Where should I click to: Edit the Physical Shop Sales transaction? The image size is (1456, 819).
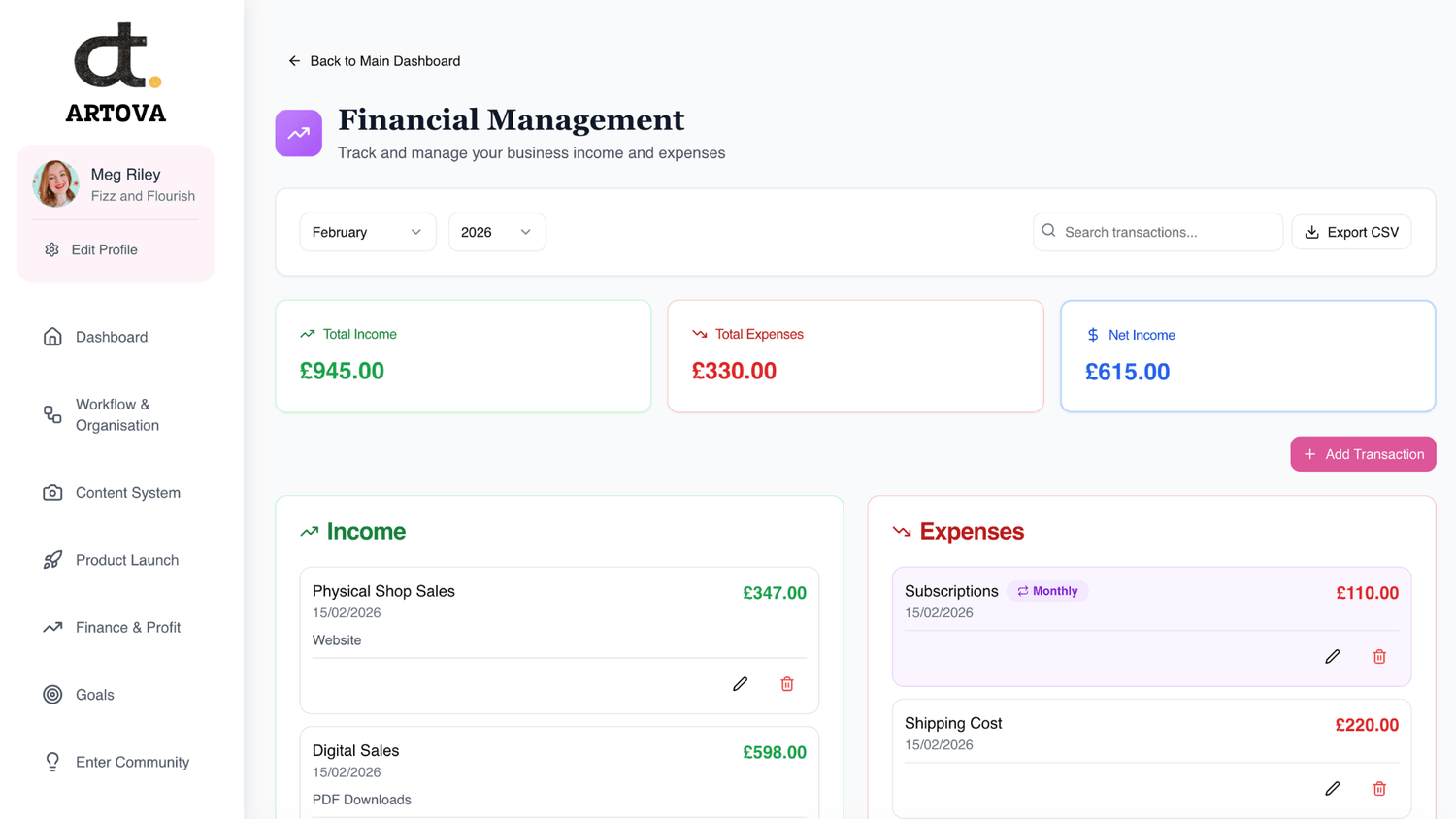(x=741, y=684)
